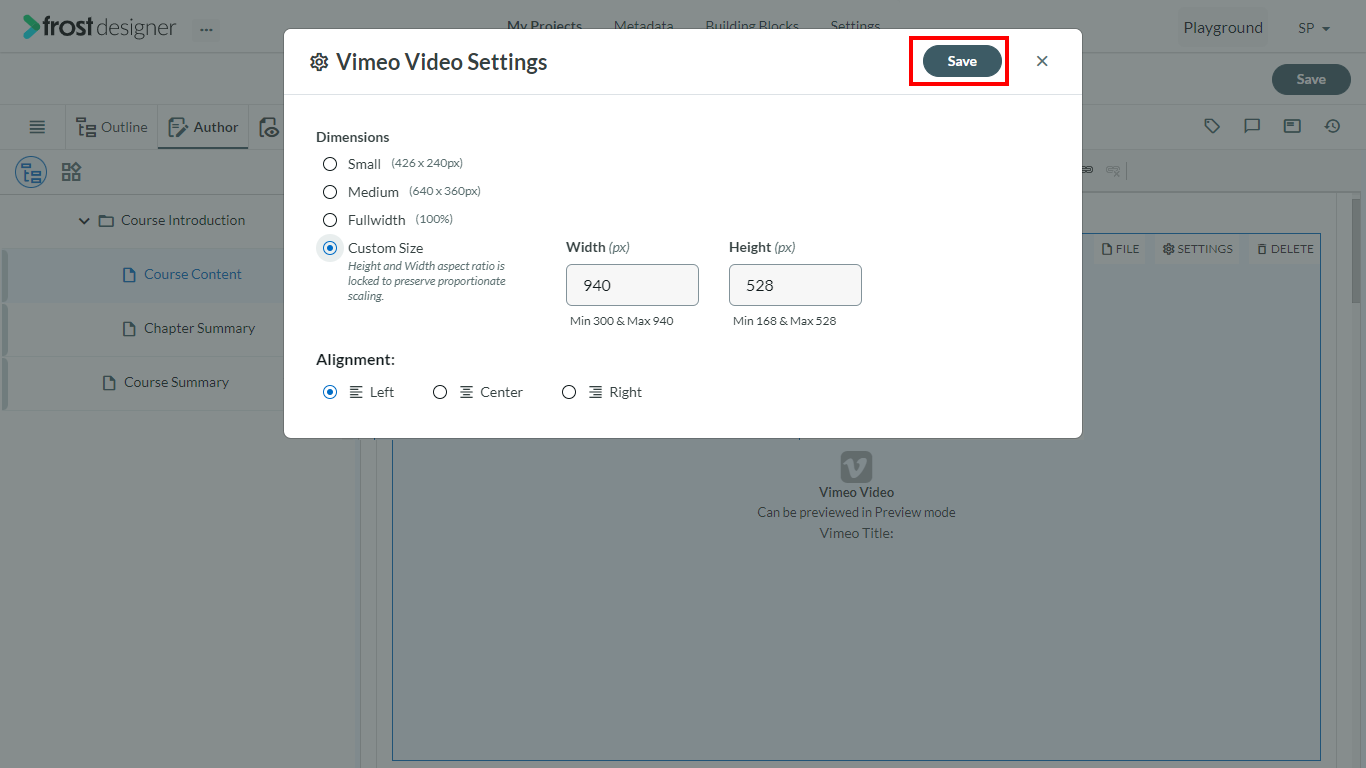The width and height of the screenshot is (1366, 768).
Task: Open the Chapter Summary page
Action: coord(199,328)
